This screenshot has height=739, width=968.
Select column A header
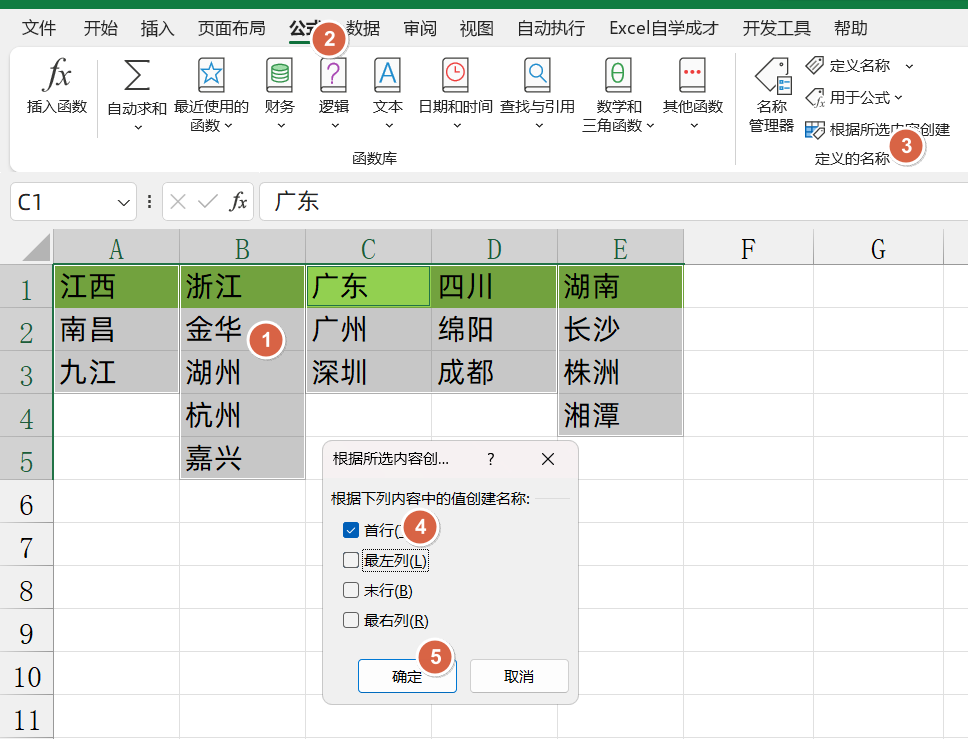(x=116, y=249)
